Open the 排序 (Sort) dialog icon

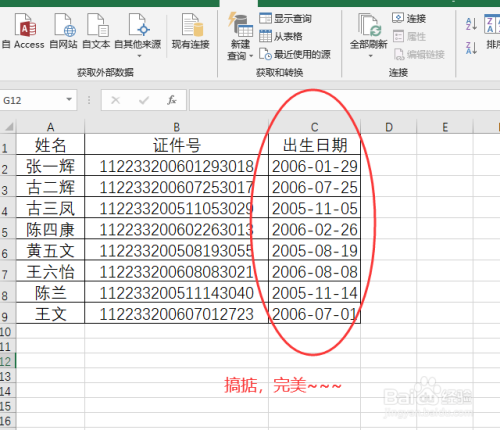click(x=492, y=32)
